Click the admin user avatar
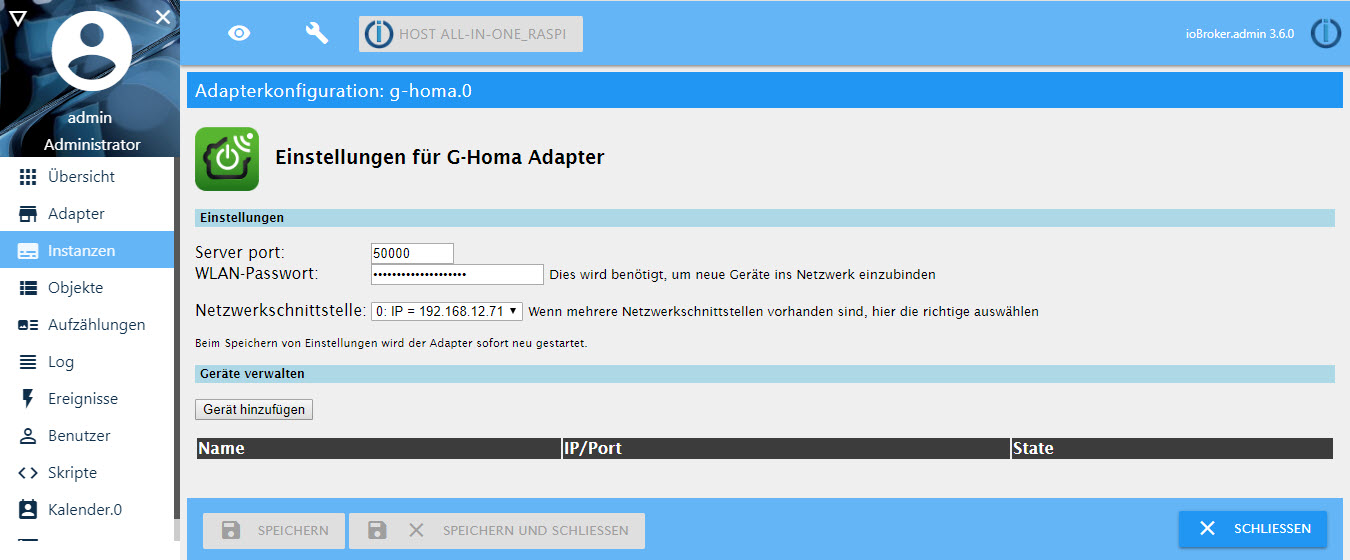 (90, 52)
